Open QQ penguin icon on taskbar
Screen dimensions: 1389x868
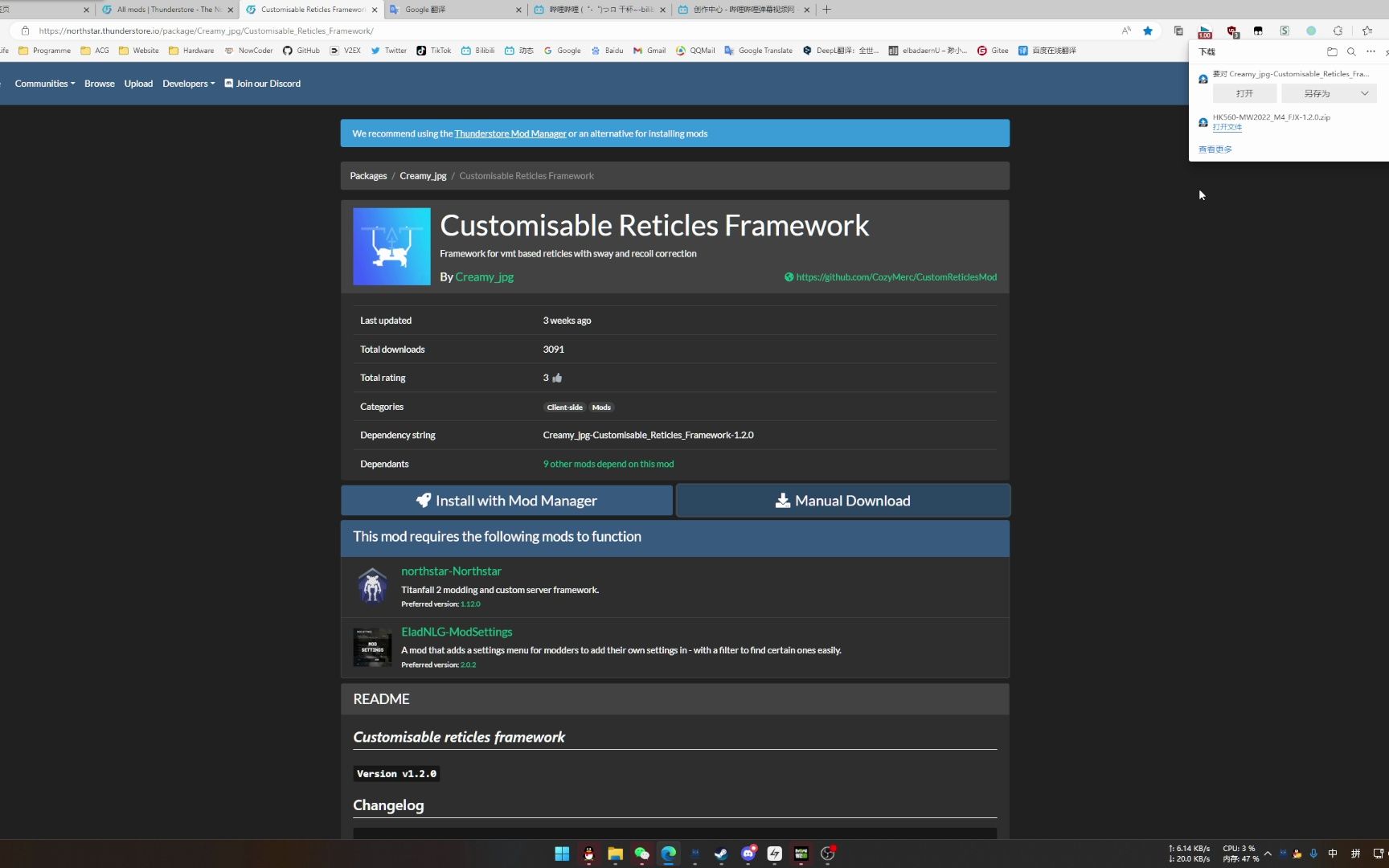click(x=588, y=854)
